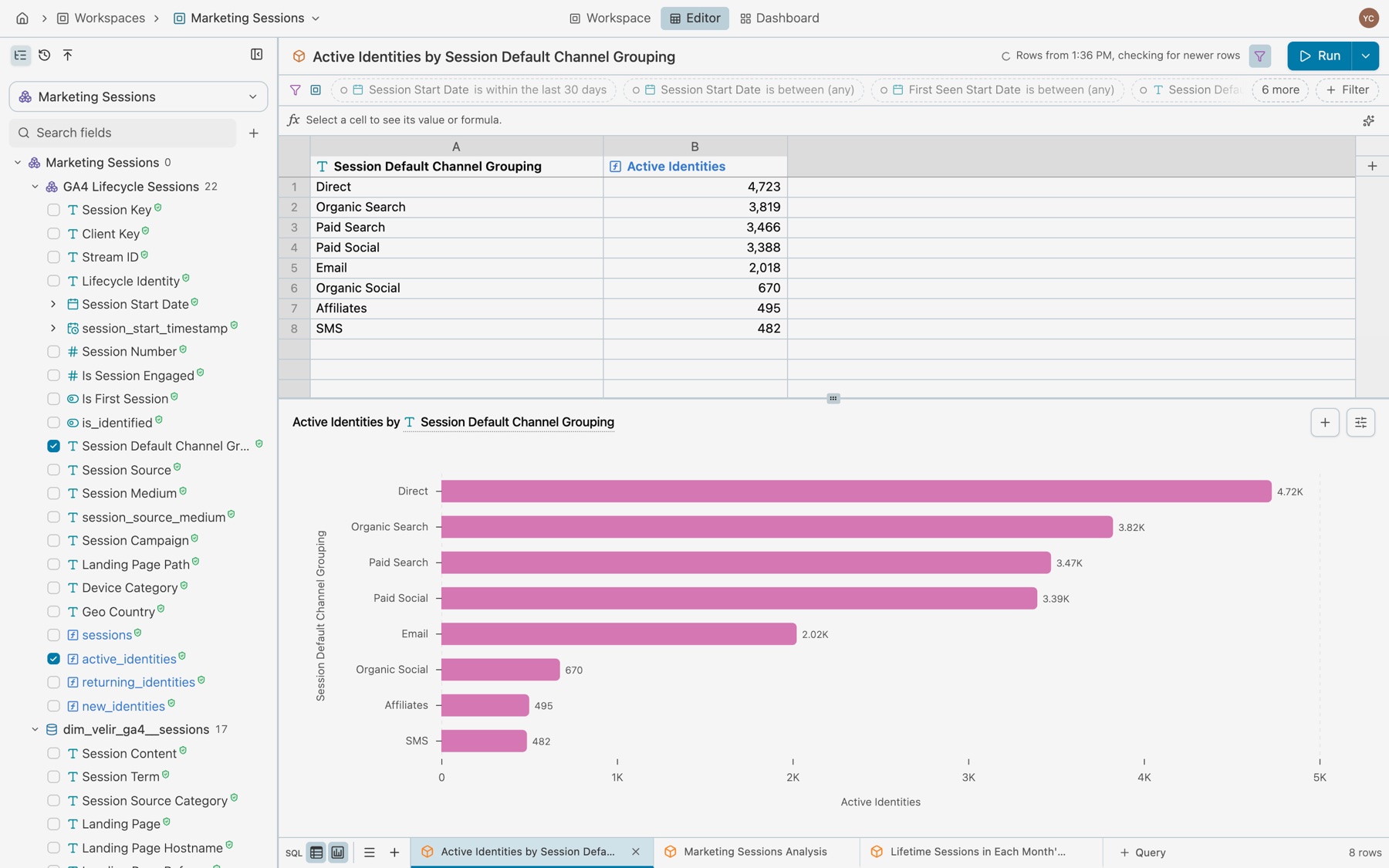
Task: Open Marketing Sessions breadcrumb dropdown
Action: [316, 18]
